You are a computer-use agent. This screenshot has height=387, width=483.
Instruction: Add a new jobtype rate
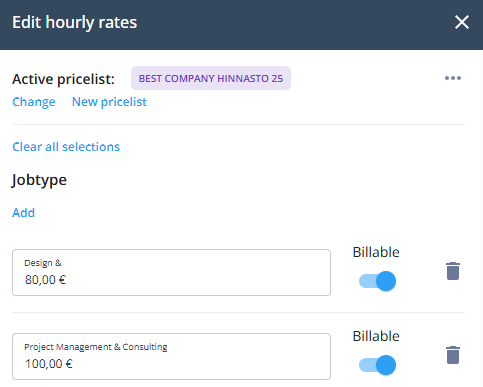click(x=23, y=213)
